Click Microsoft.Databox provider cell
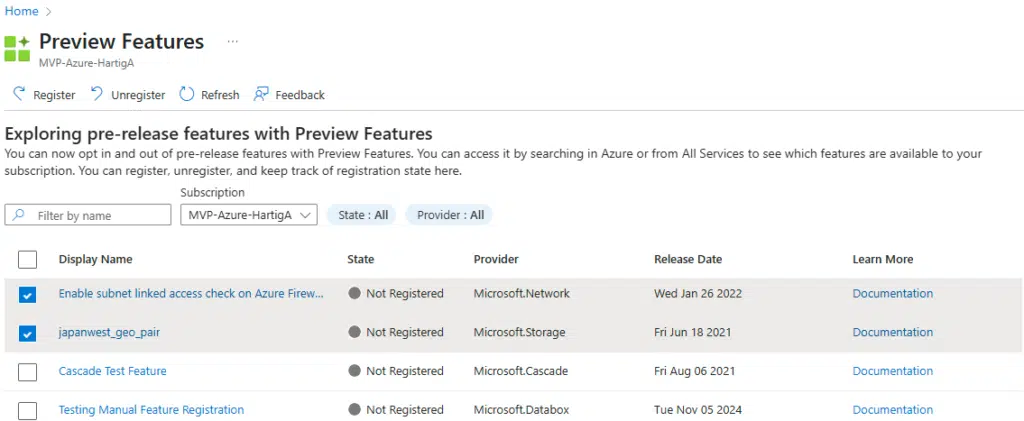Viewport: 1024px width, 421px height. [x=521, y=410]
